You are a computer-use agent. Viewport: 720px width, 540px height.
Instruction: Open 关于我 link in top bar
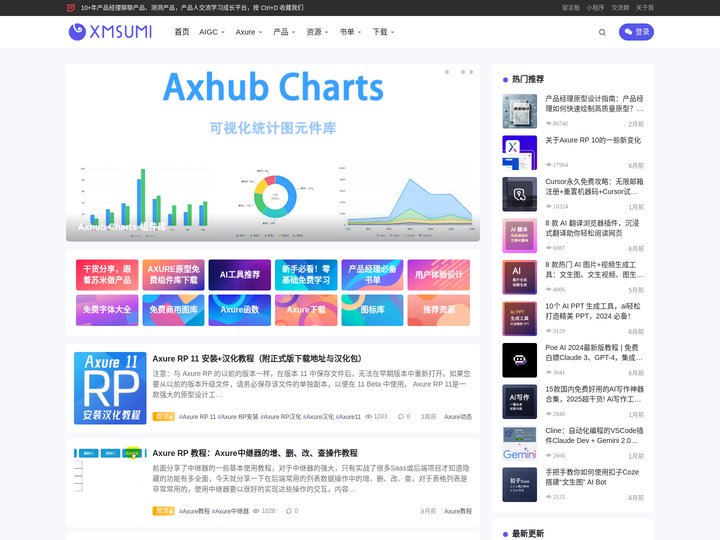(x=645, y=7)
